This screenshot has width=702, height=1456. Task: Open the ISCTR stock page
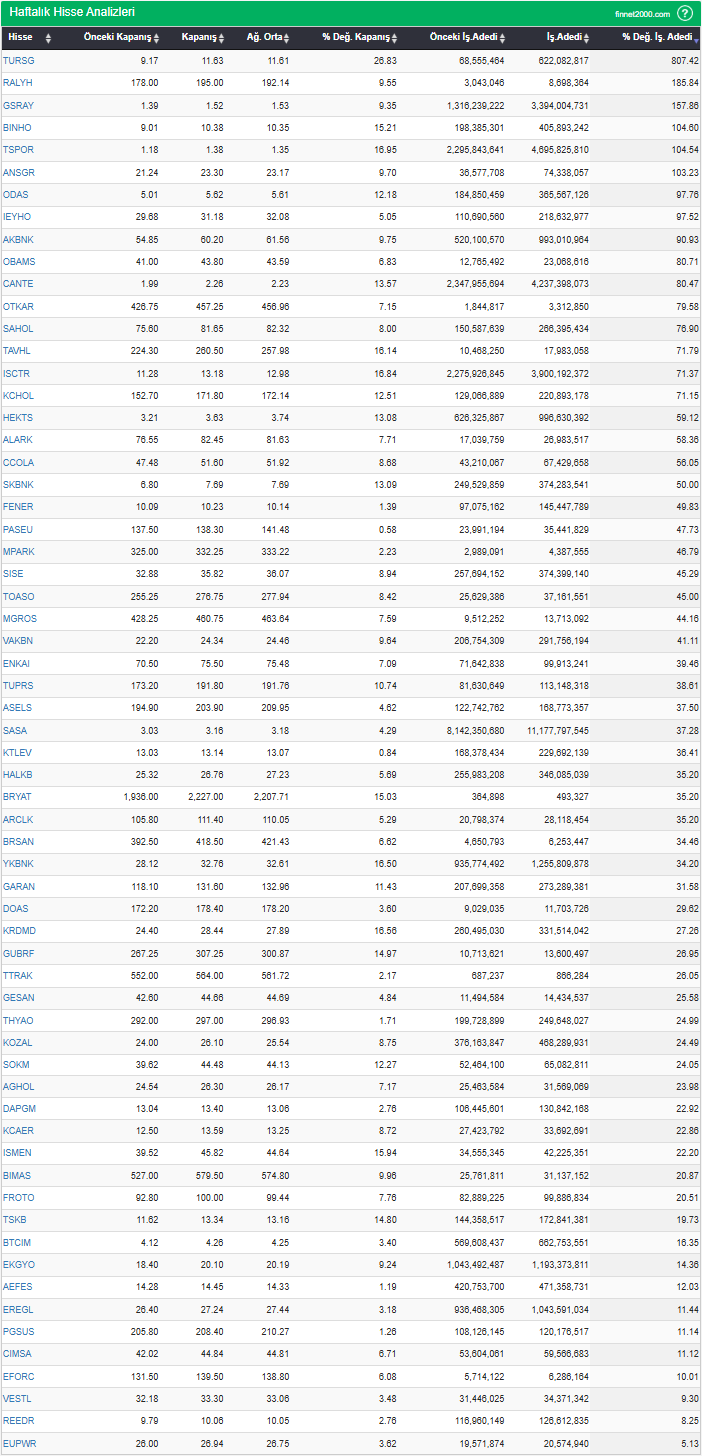(x=17, y=373)
